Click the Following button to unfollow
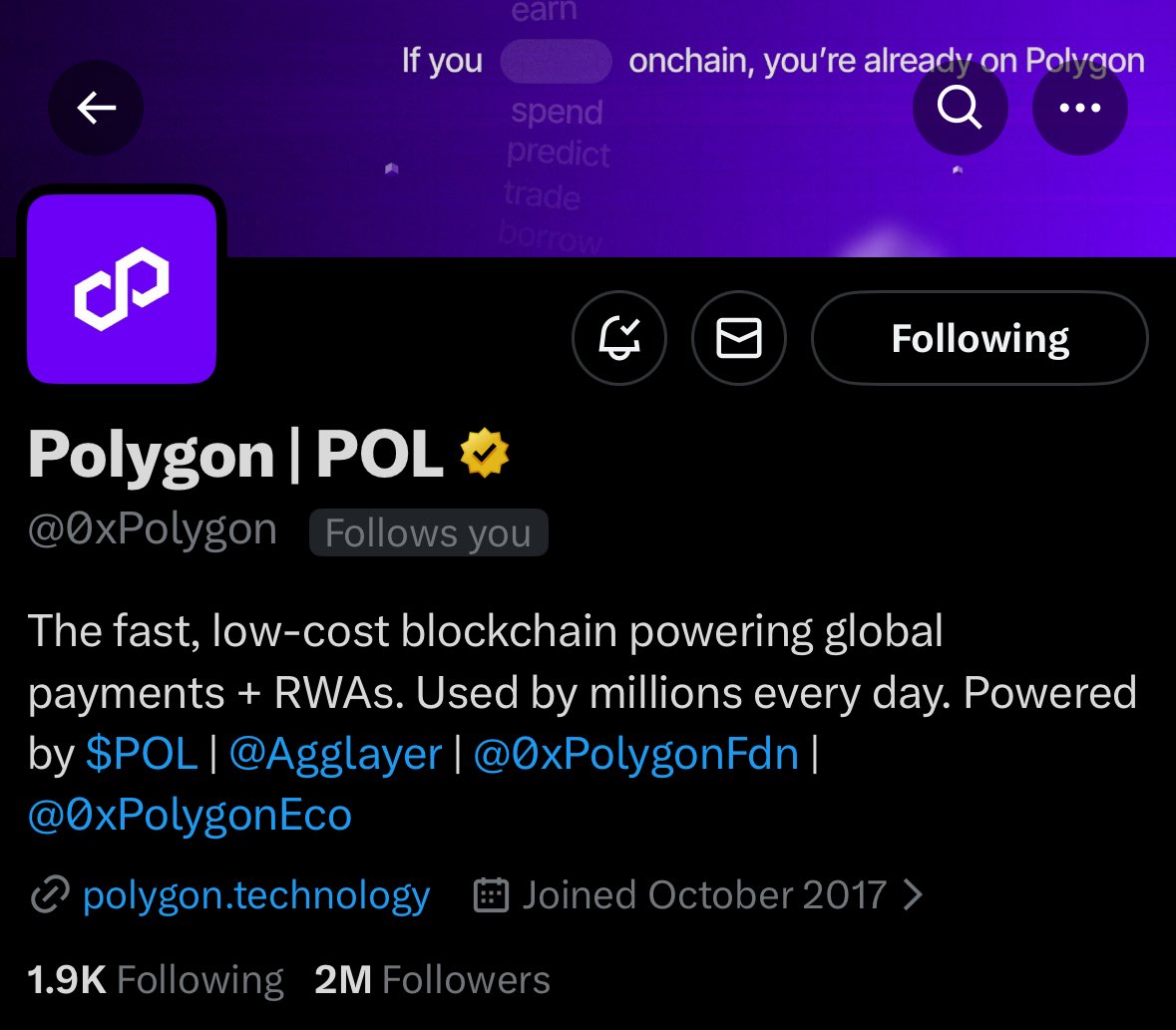 click(980, 339)
